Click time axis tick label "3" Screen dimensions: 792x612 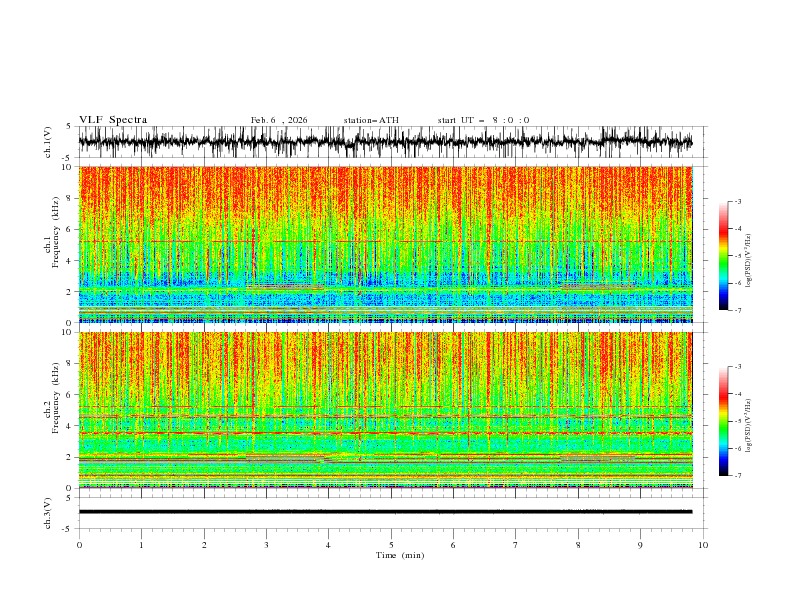[x=266, y=545]
